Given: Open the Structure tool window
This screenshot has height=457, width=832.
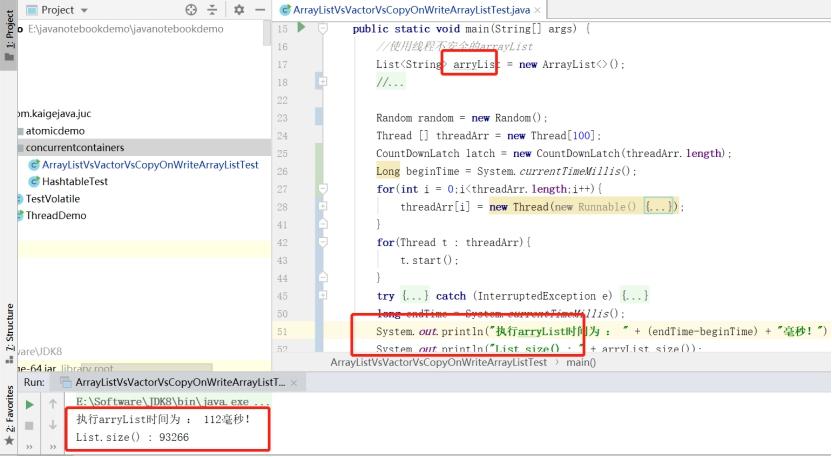Looking at the screenshot, I should point(9,333).
